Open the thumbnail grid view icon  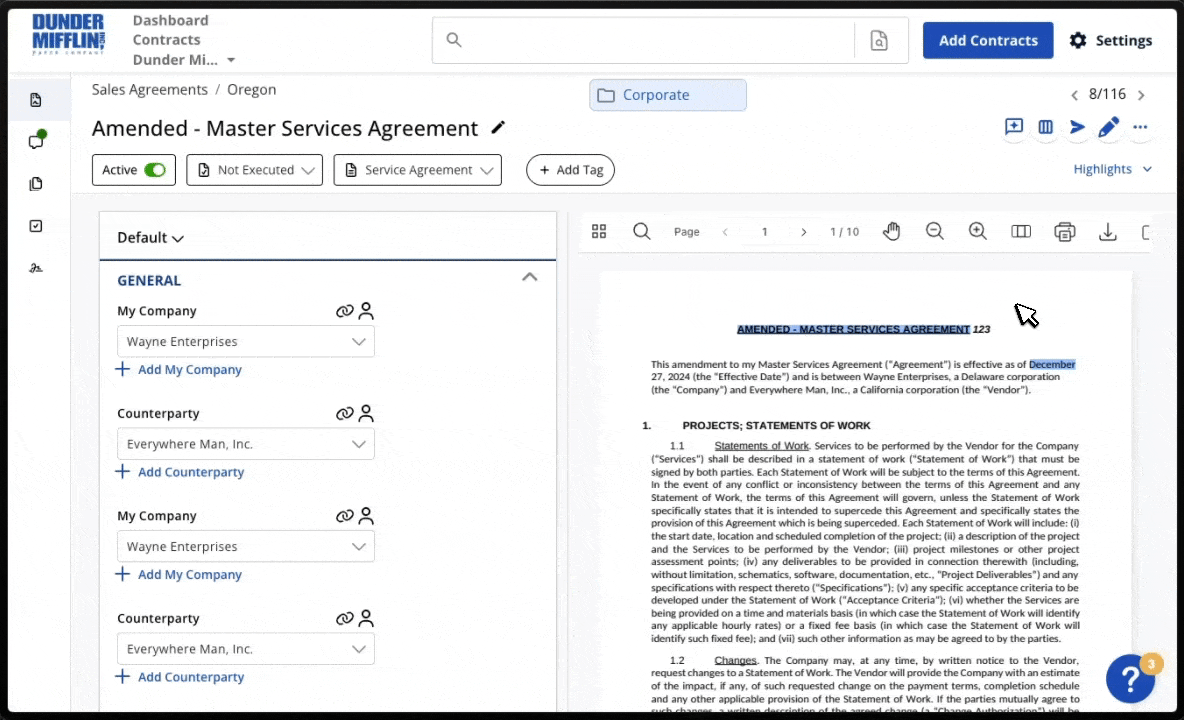[599, 232]
